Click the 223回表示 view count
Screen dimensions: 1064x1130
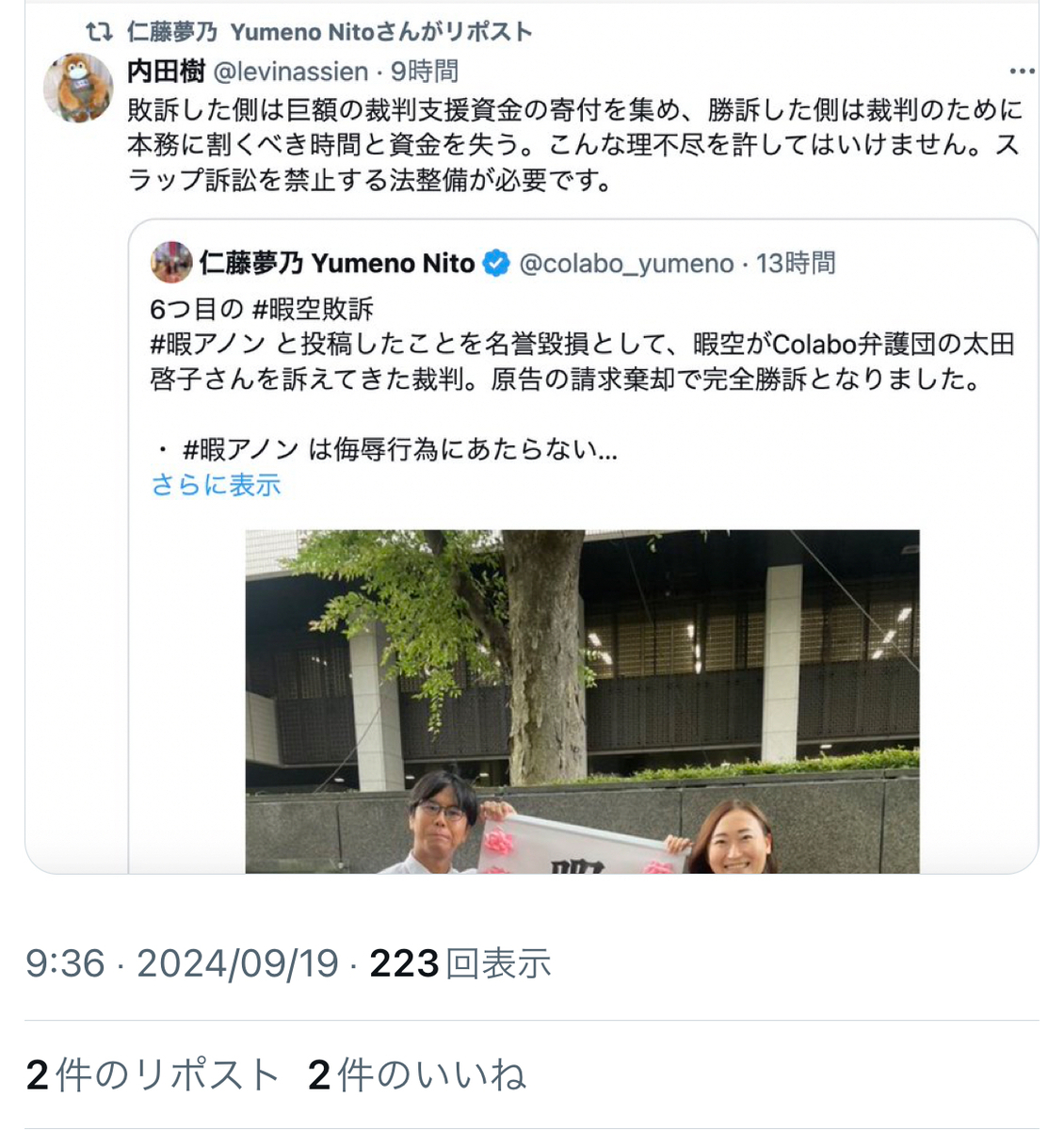click(460, 963)
